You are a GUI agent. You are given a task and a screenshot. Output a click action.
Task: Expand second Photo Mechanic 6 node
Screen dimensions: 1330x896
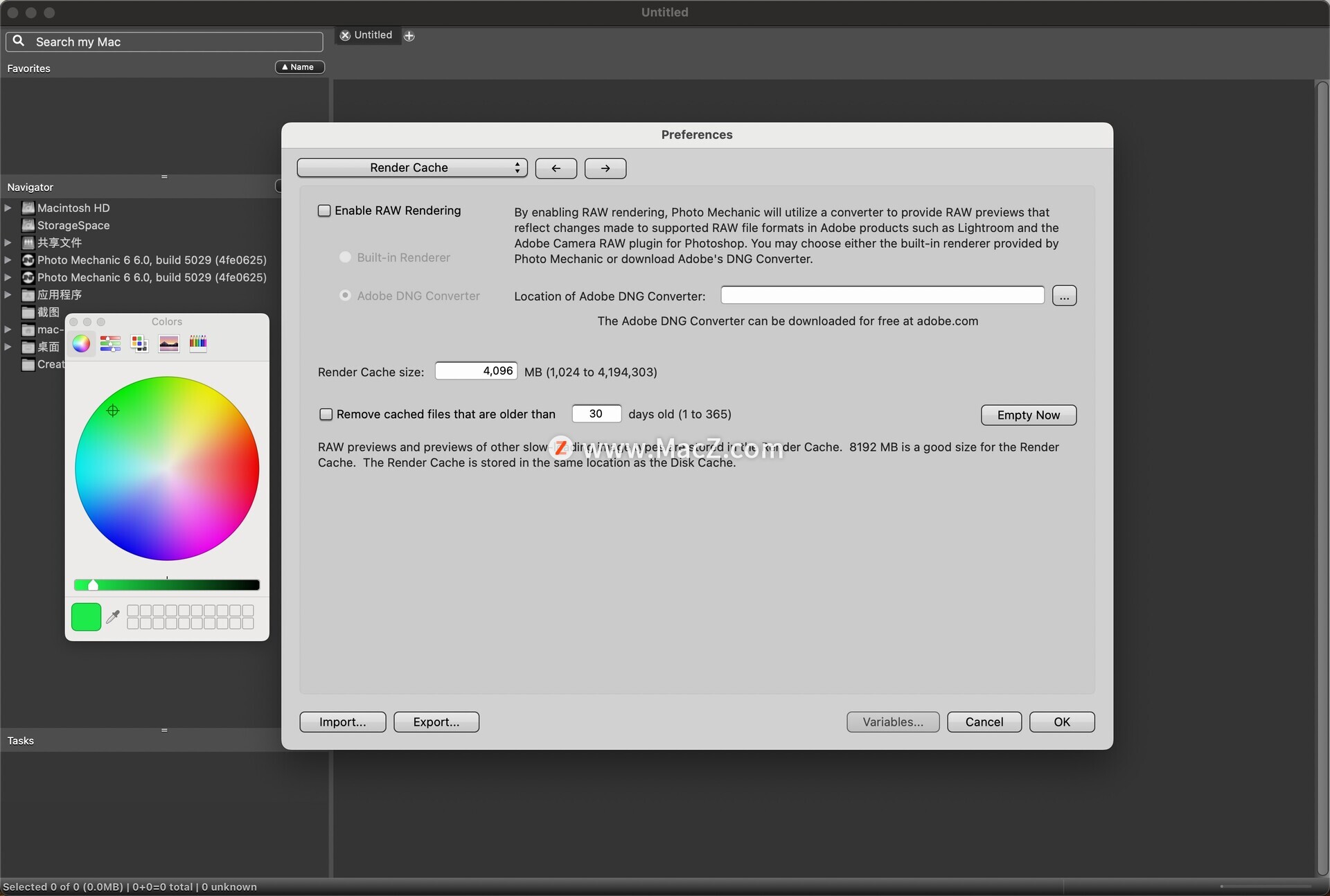tap(8, 277)
